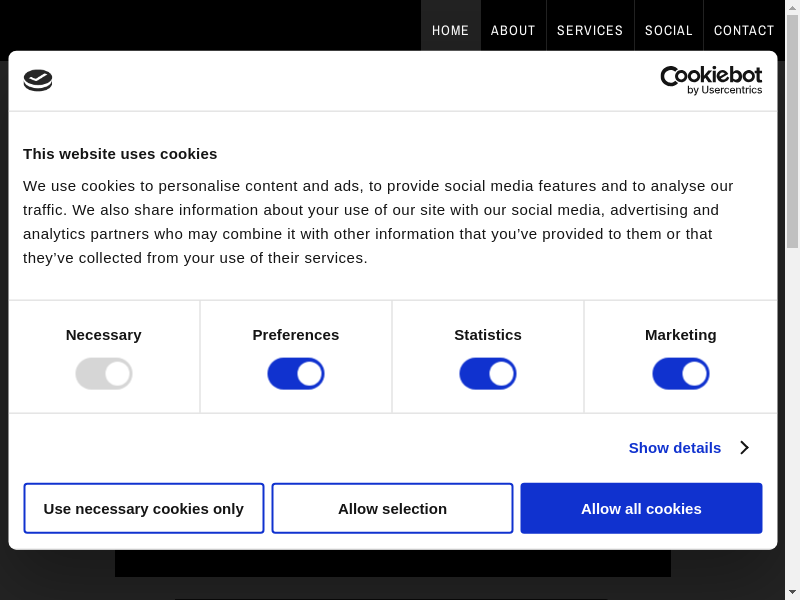Disable the Preferences cookies toggle
Image resolution: width=800 pixels, height=600 pixels.
pyautogui.click(x=296, y=374)
